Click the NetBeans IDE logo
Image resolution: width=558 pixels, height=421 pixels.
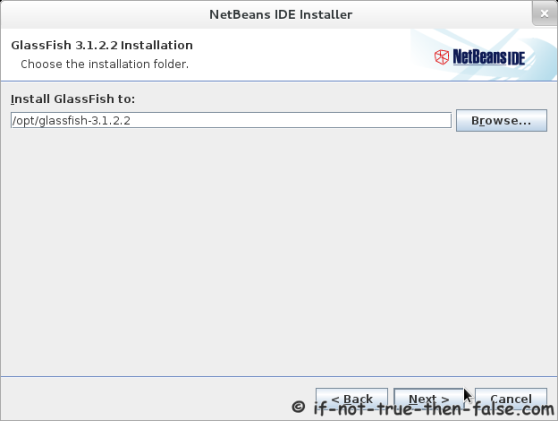pos(479,57)
